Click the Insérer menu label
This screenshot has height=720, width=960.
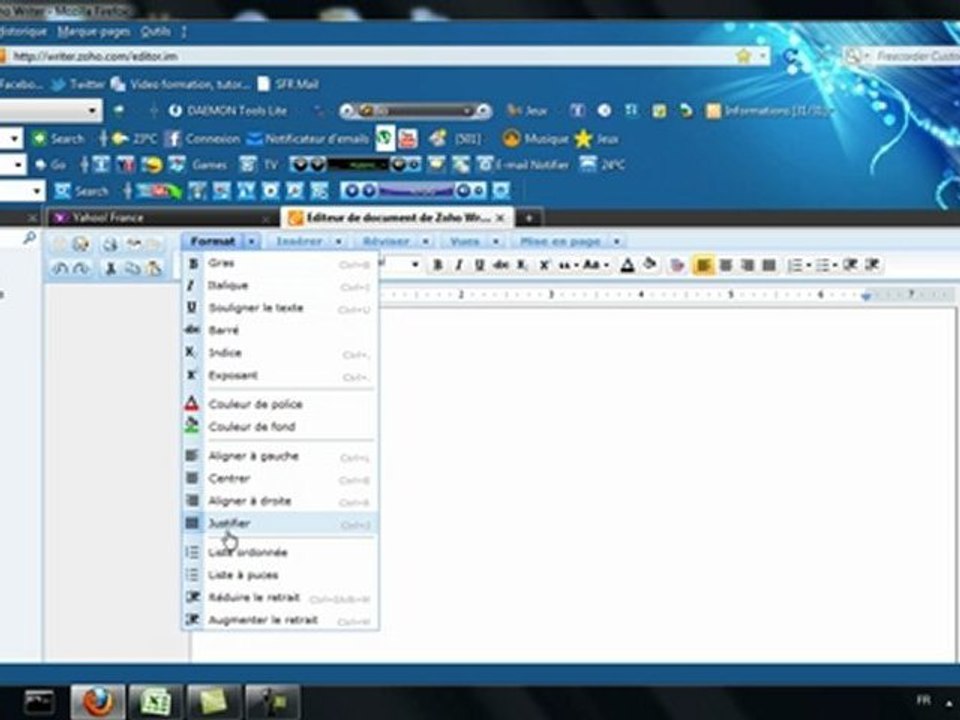(299, 242)
